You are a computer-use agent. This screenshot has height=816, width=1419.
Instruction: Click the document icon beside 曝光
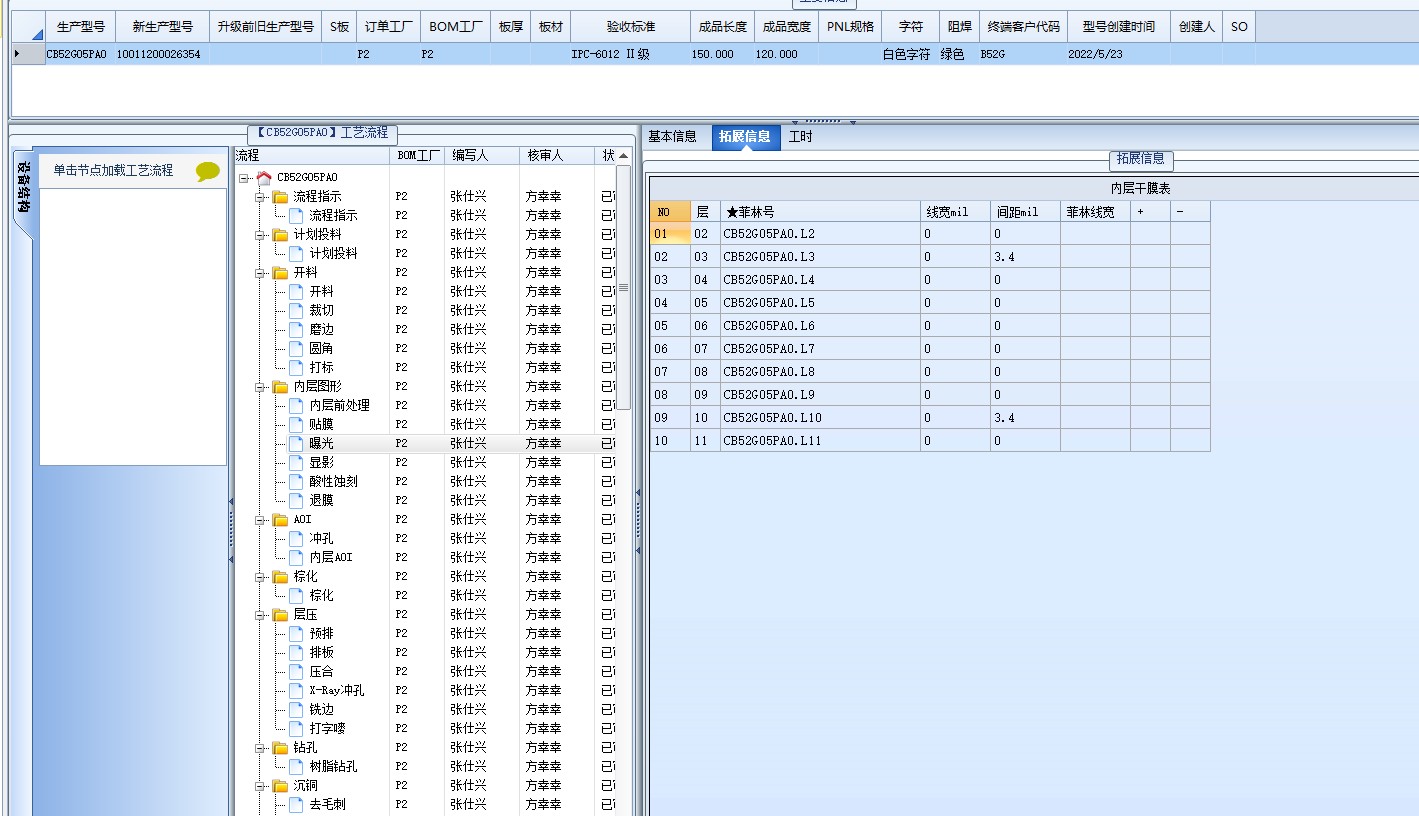(296, 443)
